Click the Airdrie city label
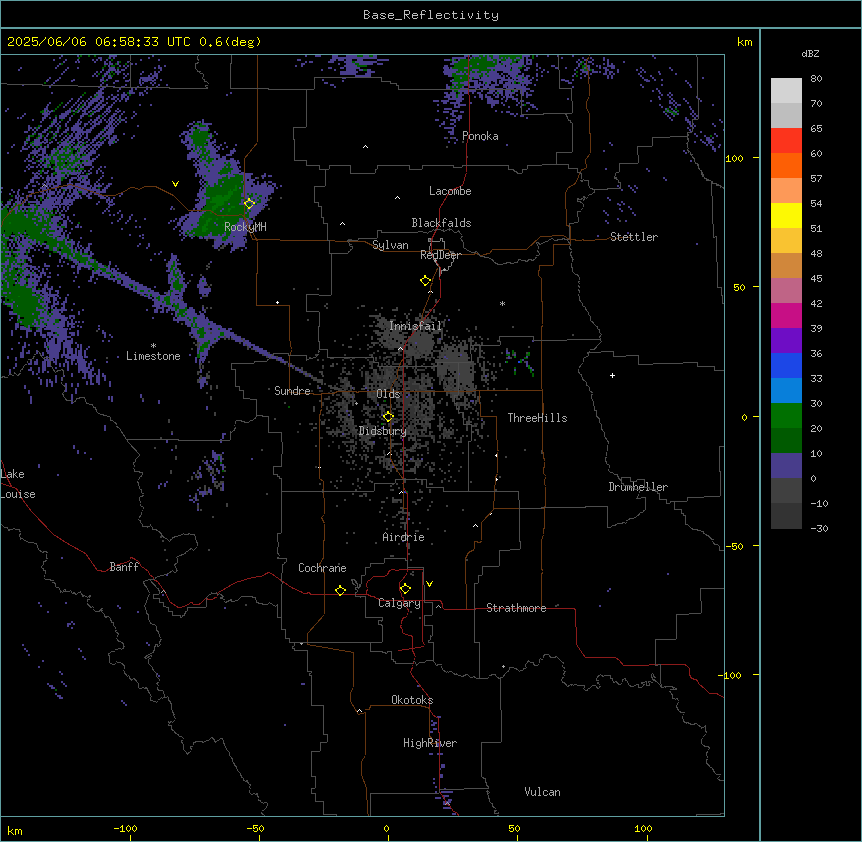Screen dimensions: 862x842 click(x=404, y=537)
